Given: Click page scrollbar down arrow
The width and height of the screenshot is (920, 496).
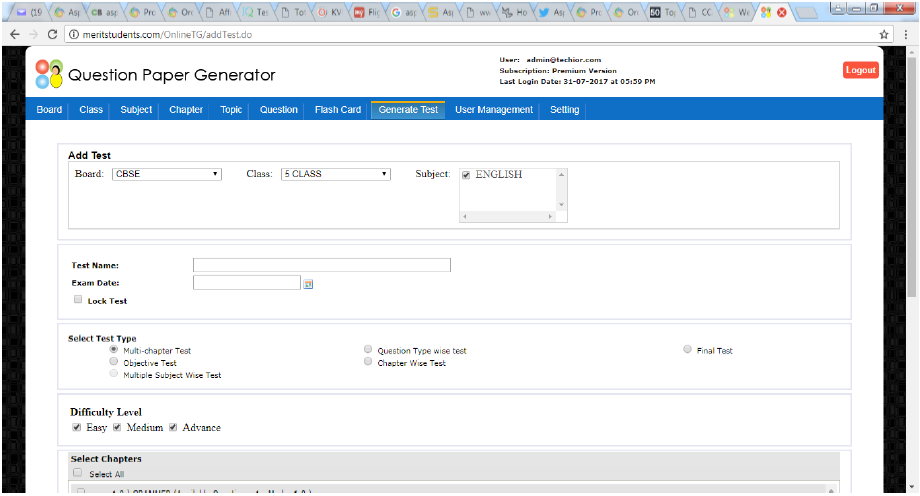Looking at the screenshot, I should pos(911,487).
